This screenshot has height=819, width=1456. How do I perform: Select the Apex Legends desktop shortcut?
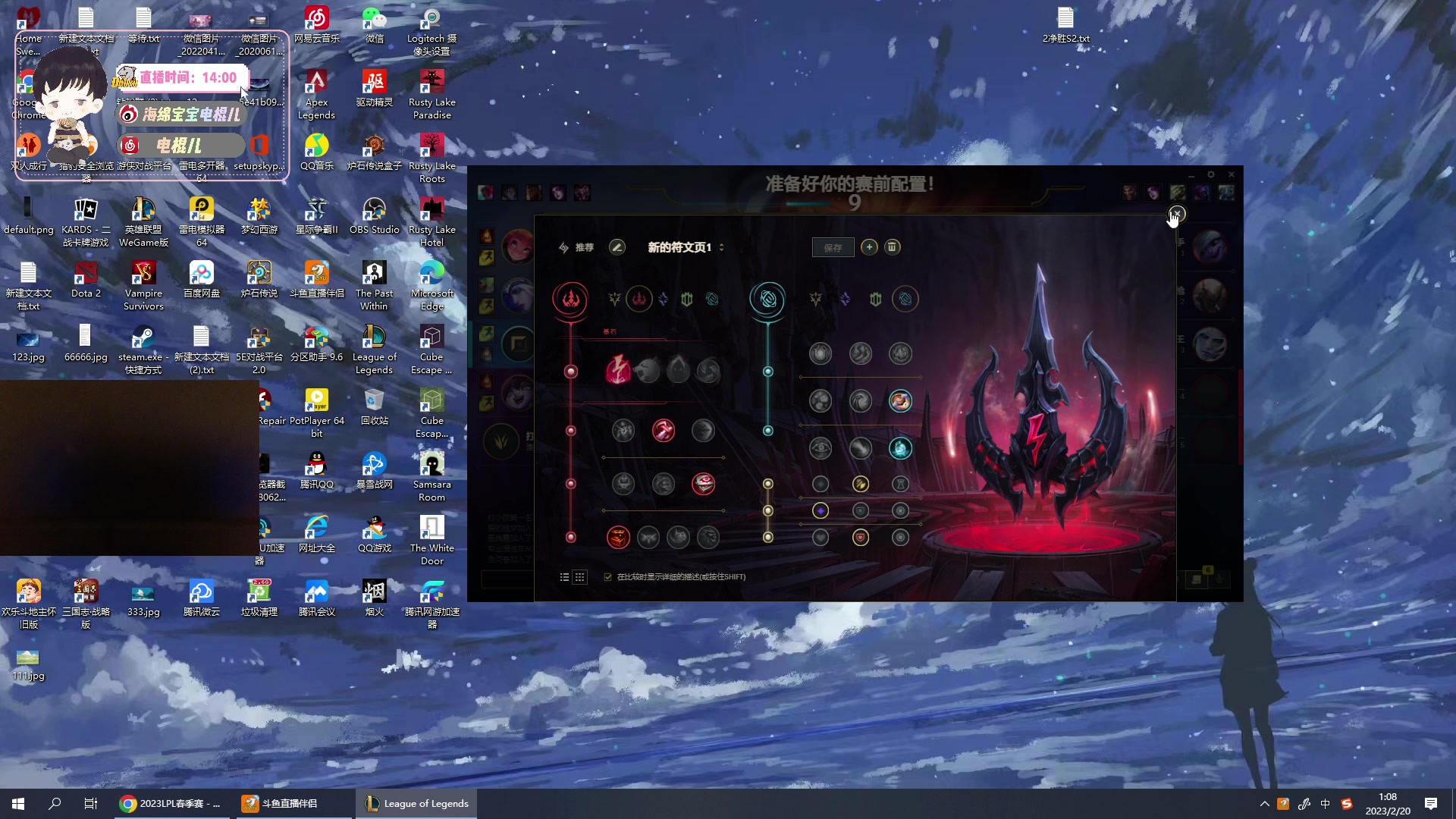click(316, 95)
